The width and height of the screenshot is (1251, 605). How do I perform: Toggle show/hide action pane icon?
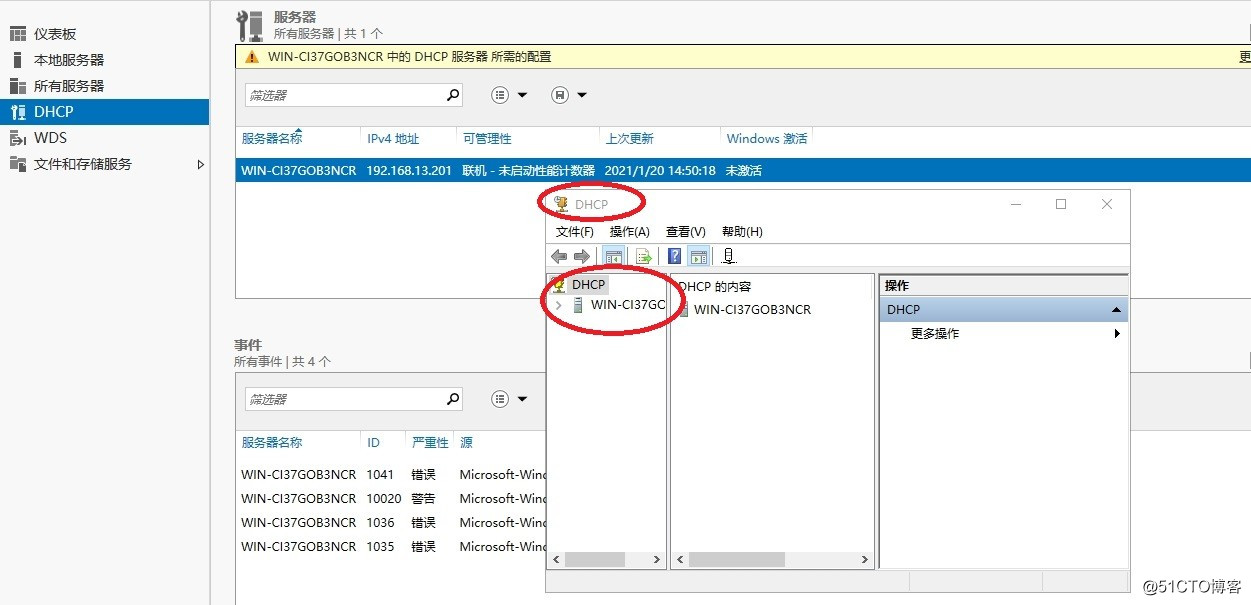pyautogui.click(x=699, y=256)
